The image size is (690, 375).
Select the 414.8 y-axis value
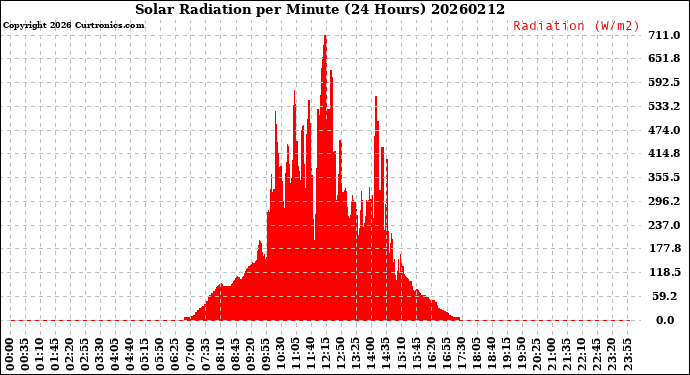click(664, 153)
